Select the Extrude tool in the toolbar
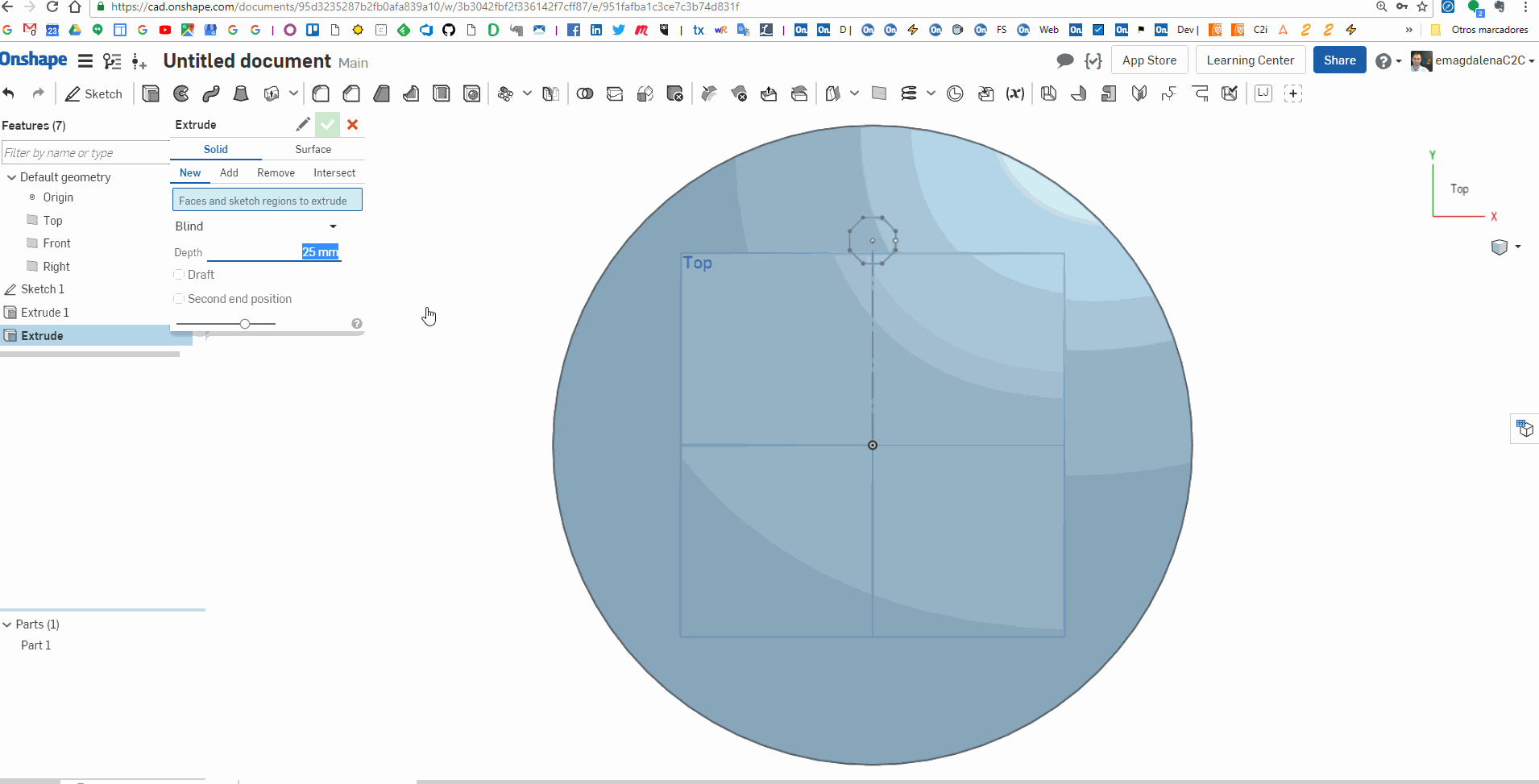The height and width of the screenshot is (784, 1539). (151, 93)
